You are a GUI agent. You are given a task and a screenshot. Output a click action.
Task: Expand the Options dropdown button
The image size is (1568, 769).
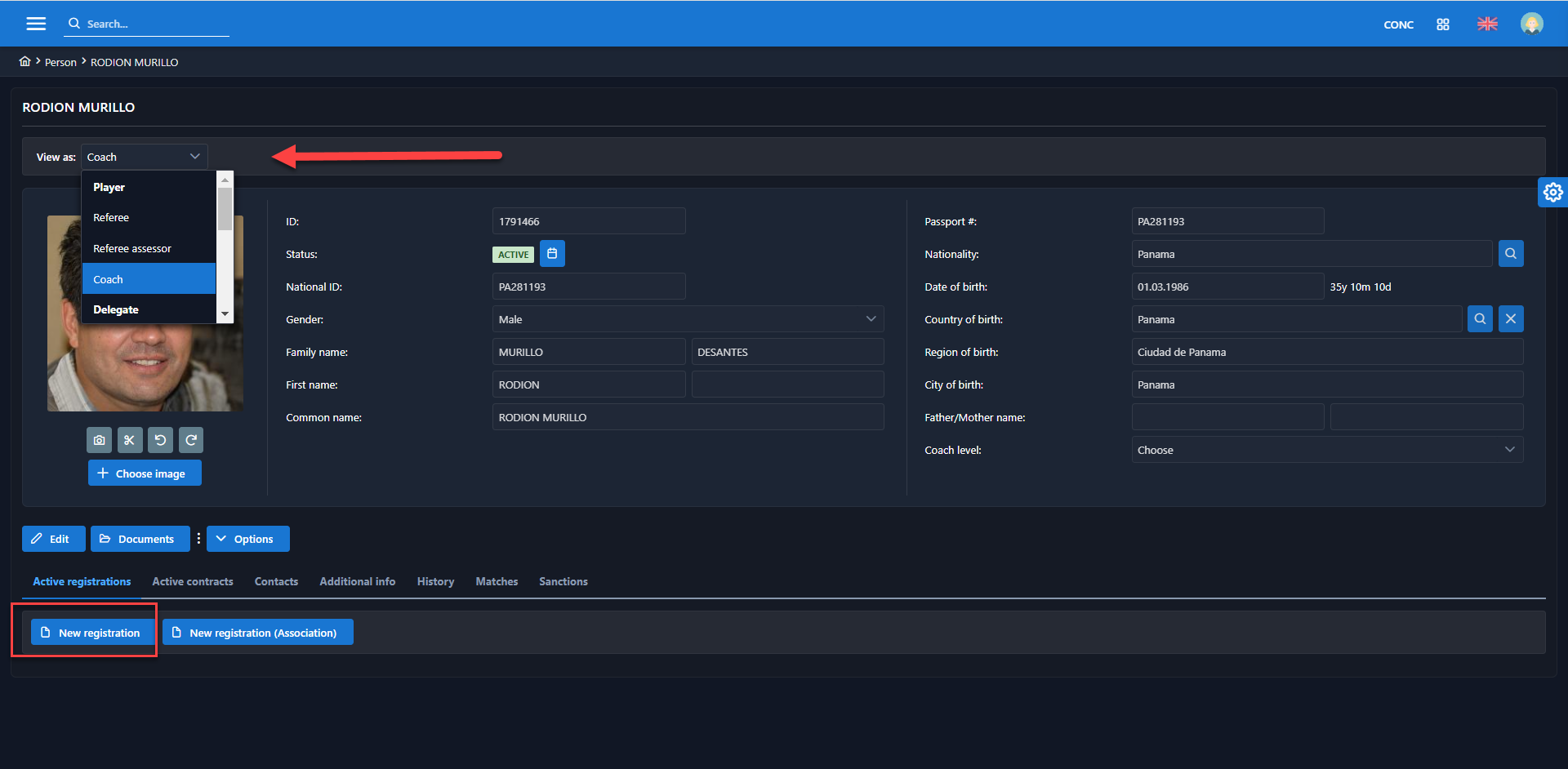click(x=248, y=539)
